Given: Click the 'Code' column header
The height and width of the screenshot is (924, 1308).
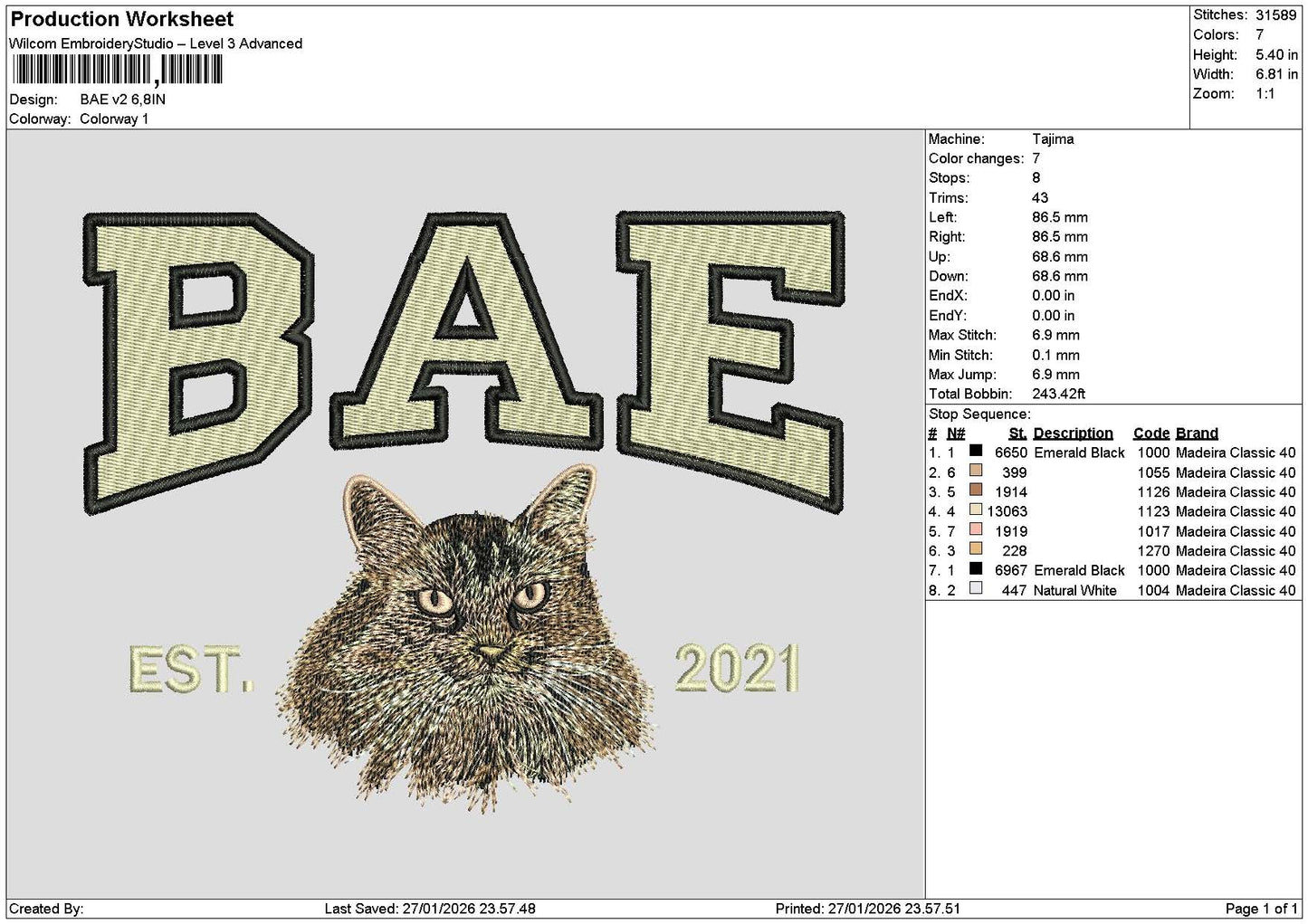Looking at the screenshot, I should pyautogui.click(x=1151, y=433).
